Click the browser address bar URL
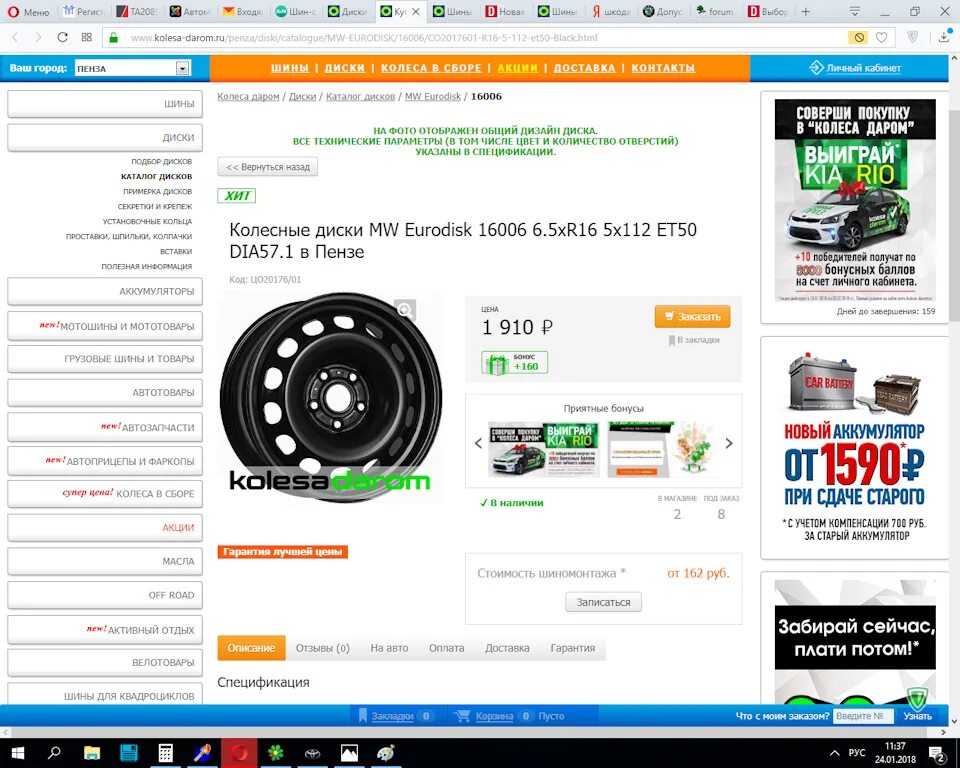The width and height of the screenshot is (960, 768). click(x=364, y=37)
